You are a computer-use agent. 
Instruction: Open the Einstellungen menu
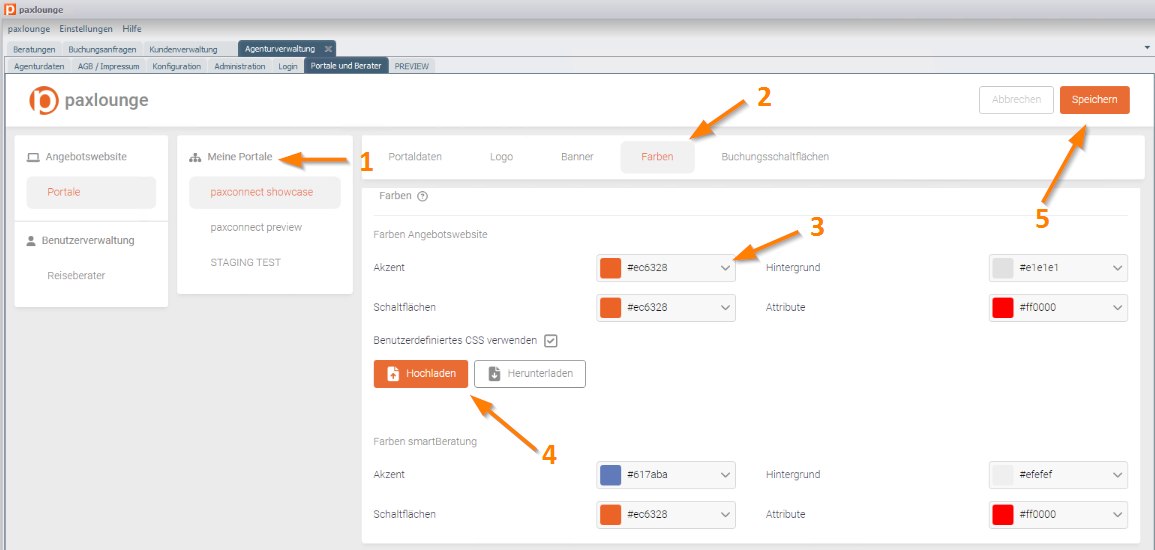pyautogui.click(x=86, y=29)
